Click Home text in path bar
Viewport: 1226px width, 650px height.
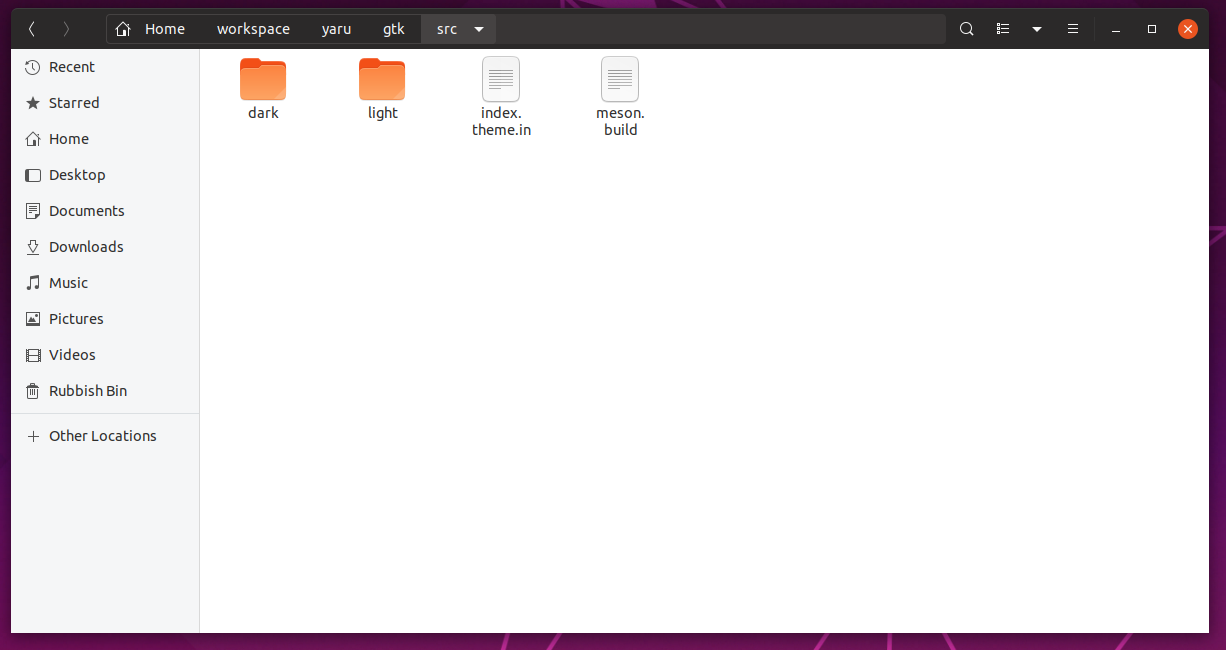click(x=165, y=29)
